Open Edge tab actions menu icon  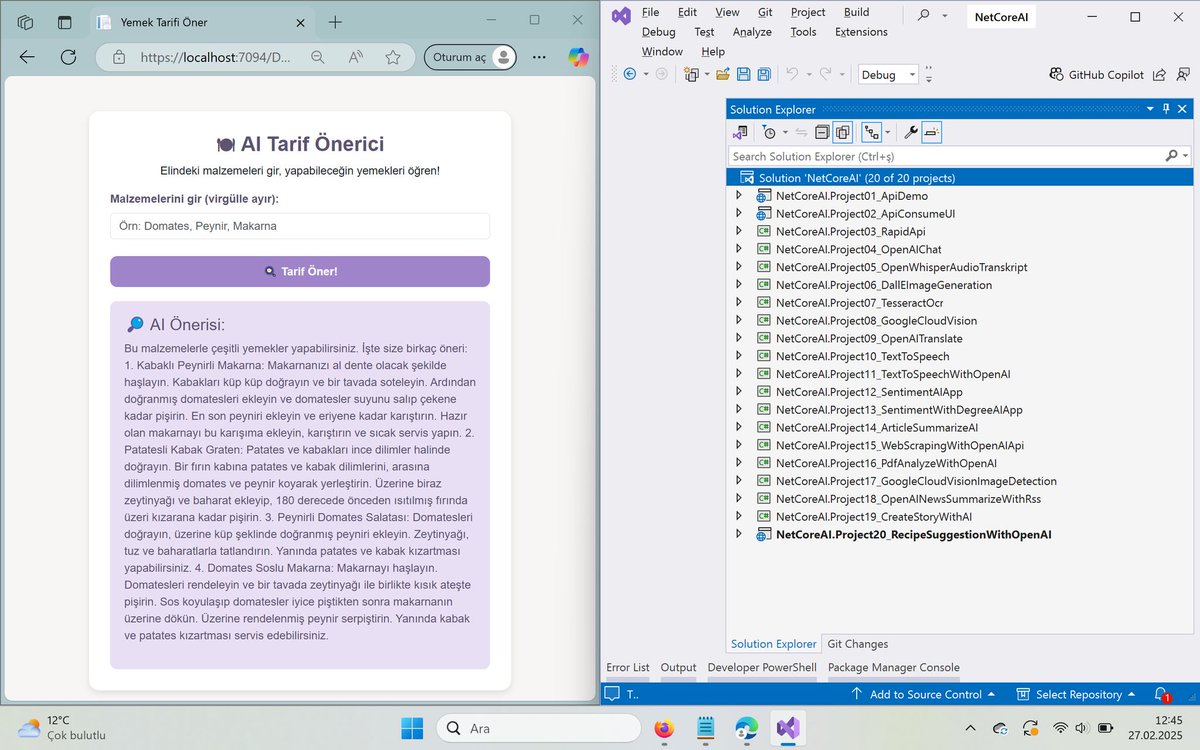[x=65, y=22]
